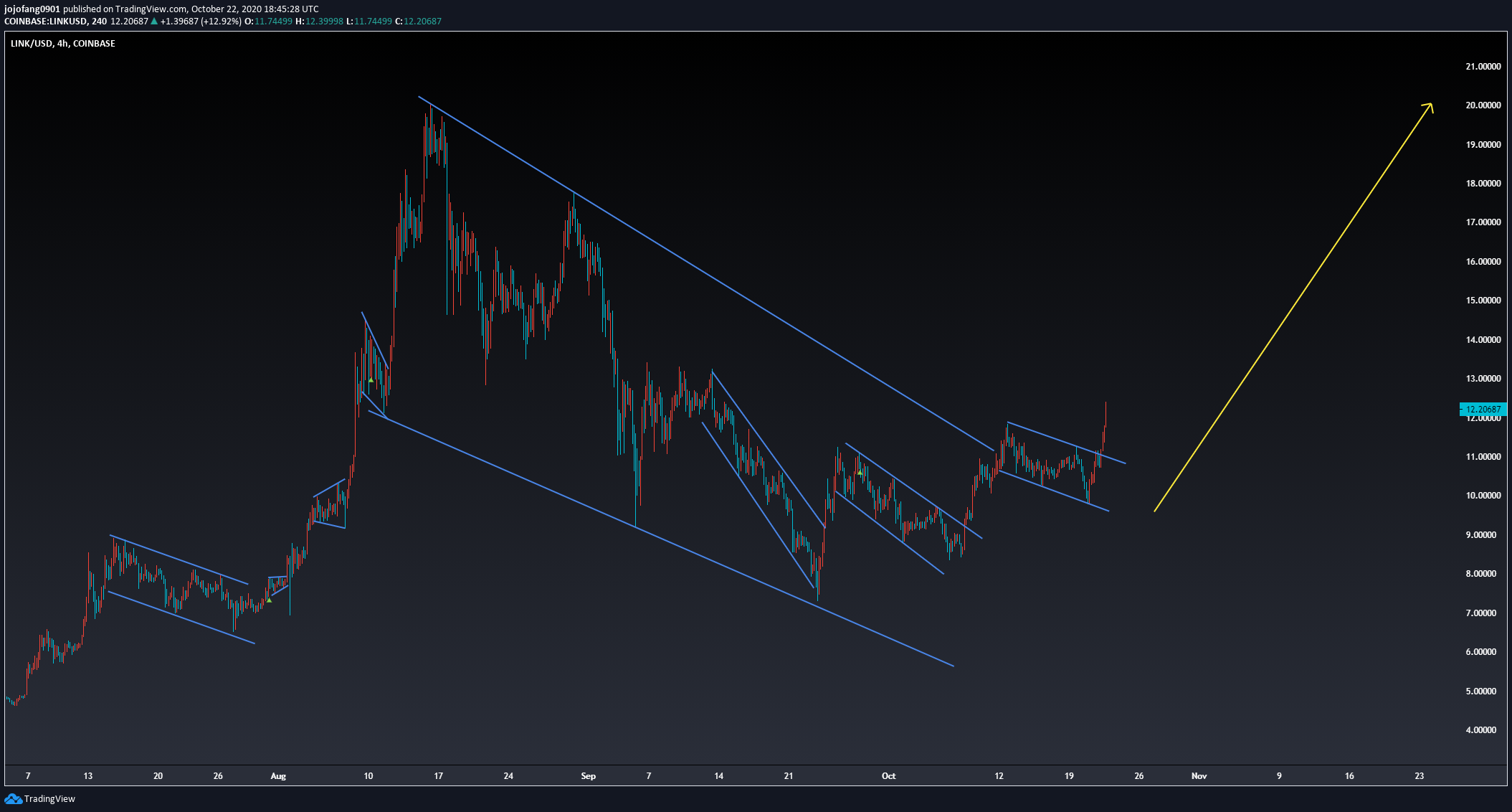Click the TradingView.com text in the header
1512x812 pixels.
151,9
